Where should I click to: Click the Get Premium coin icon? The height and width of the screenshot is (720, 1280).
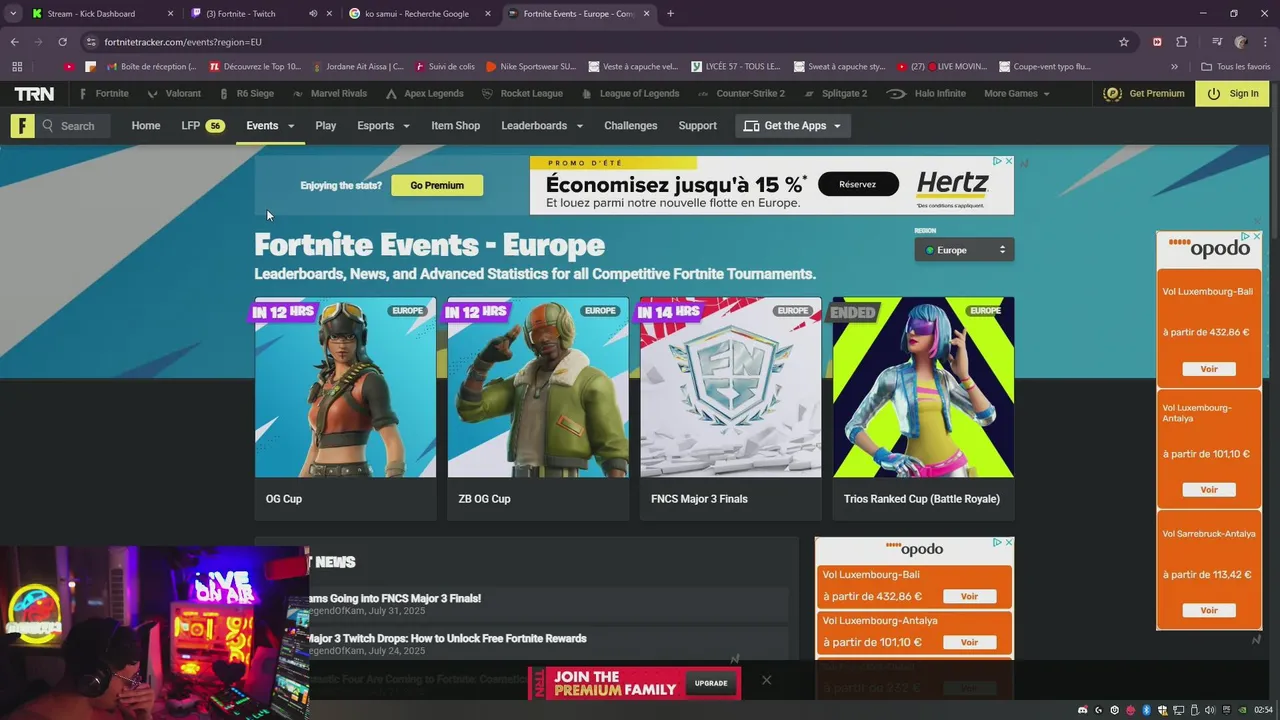point(1112,93)
